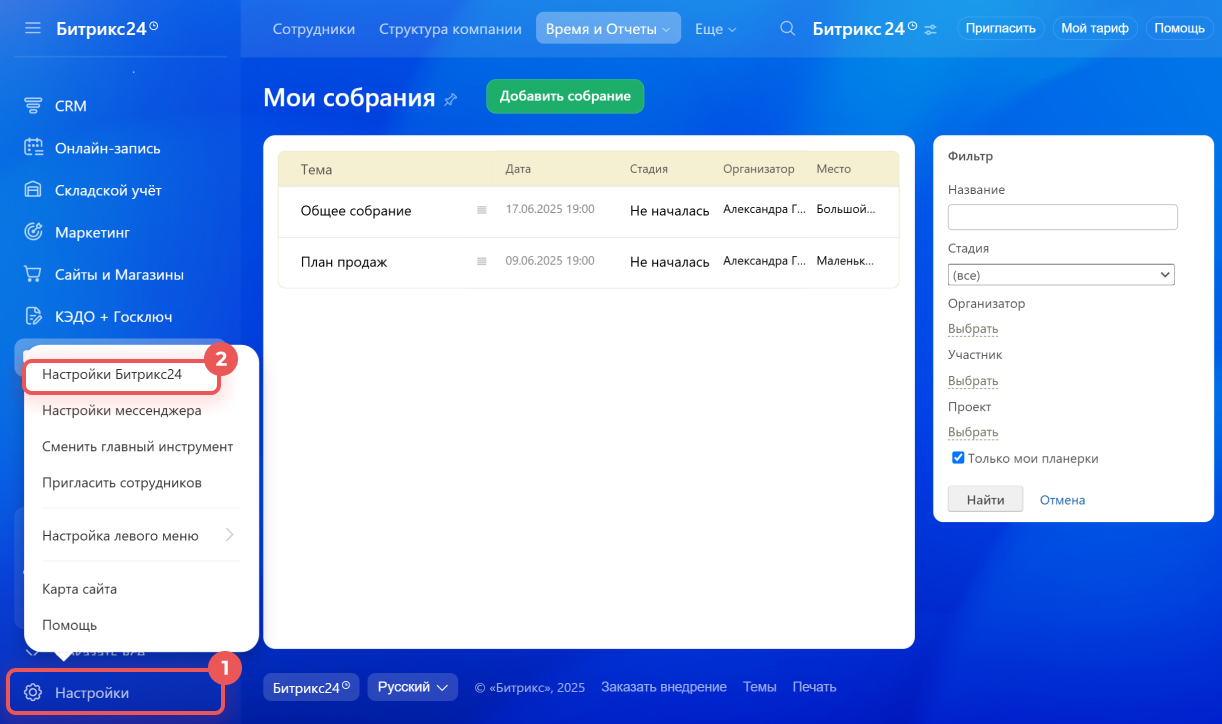1222x724 pixels.
Task: Click Большой... place in Общее собрание row
Action: click(846, 210)
